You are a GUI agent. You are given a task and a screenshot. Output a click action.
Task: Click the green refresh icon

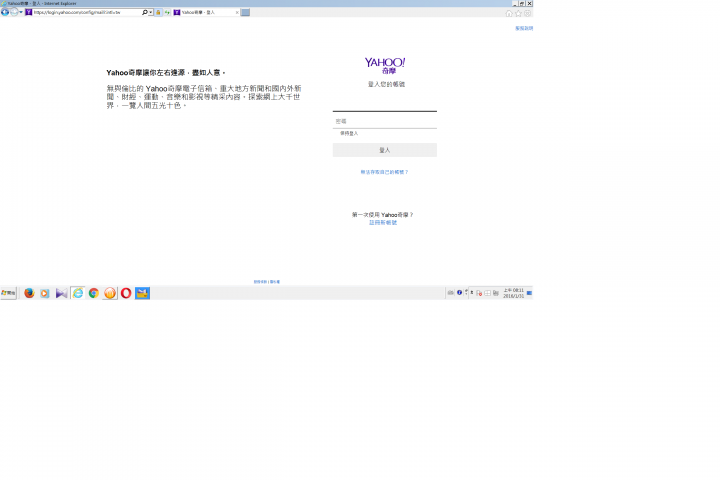click(x=167, y=12)
